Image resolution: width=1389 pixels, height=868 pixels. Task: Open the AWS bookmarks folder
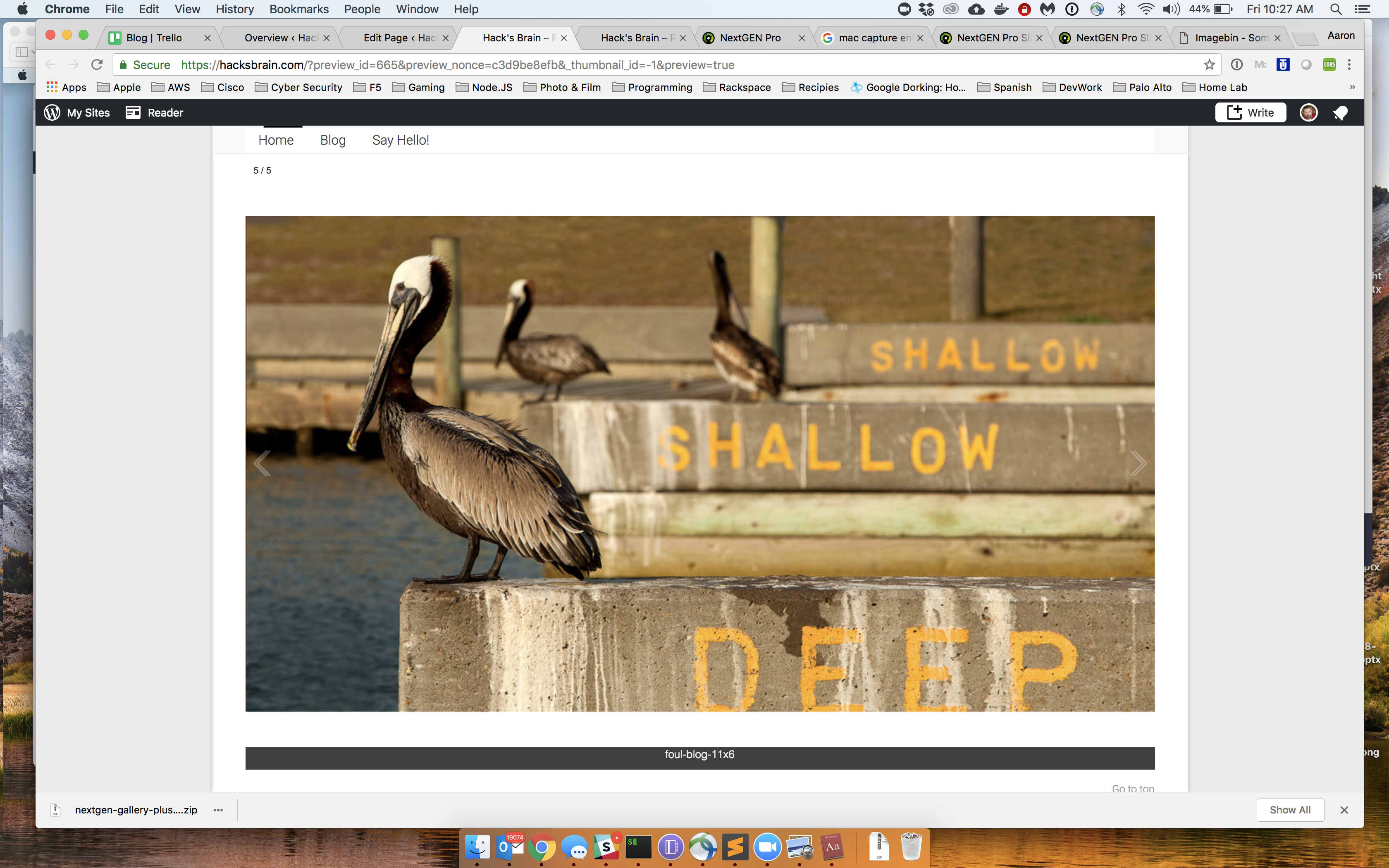click(170, 87)
